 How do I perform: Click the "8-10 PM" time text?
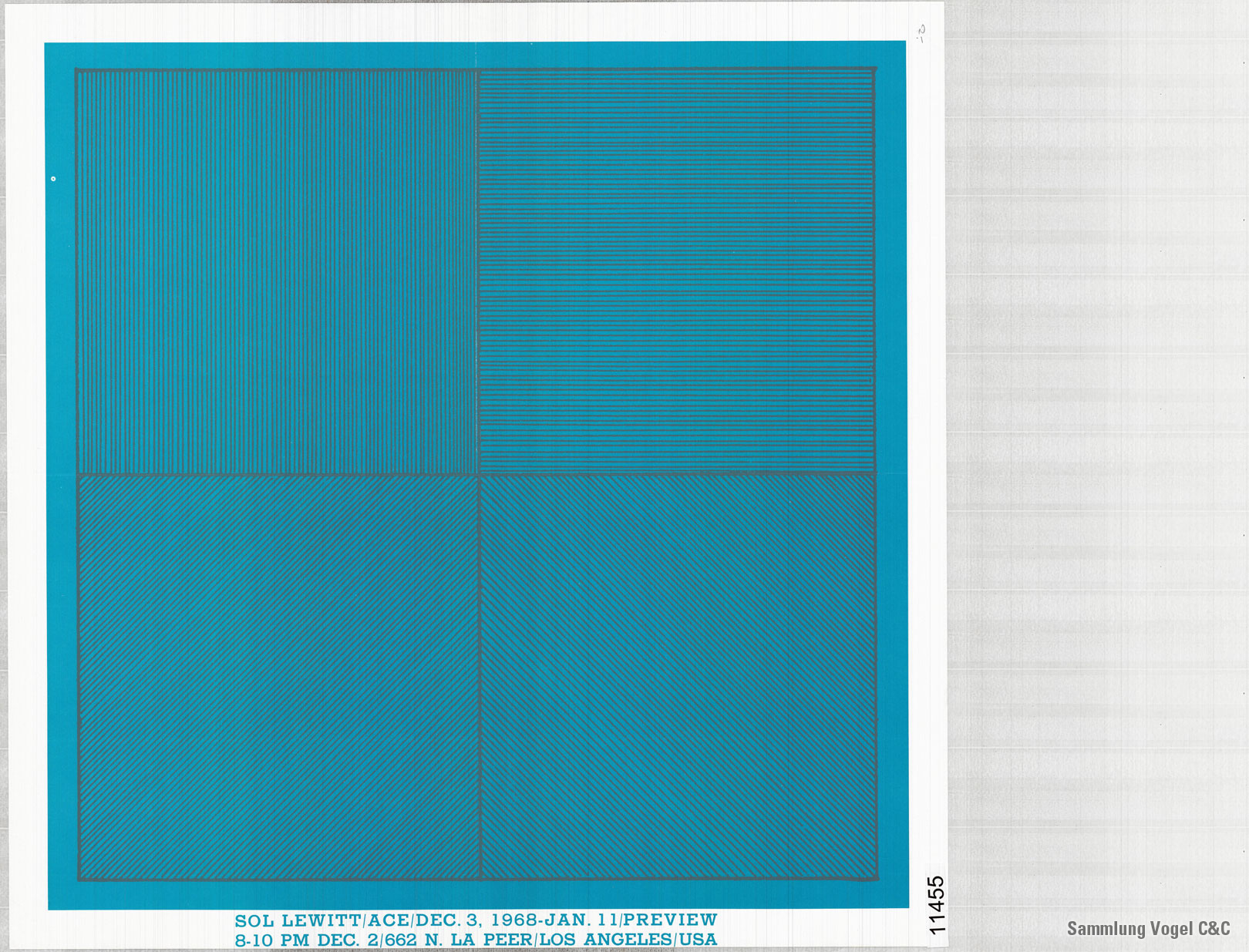click(x=272, y=940)
